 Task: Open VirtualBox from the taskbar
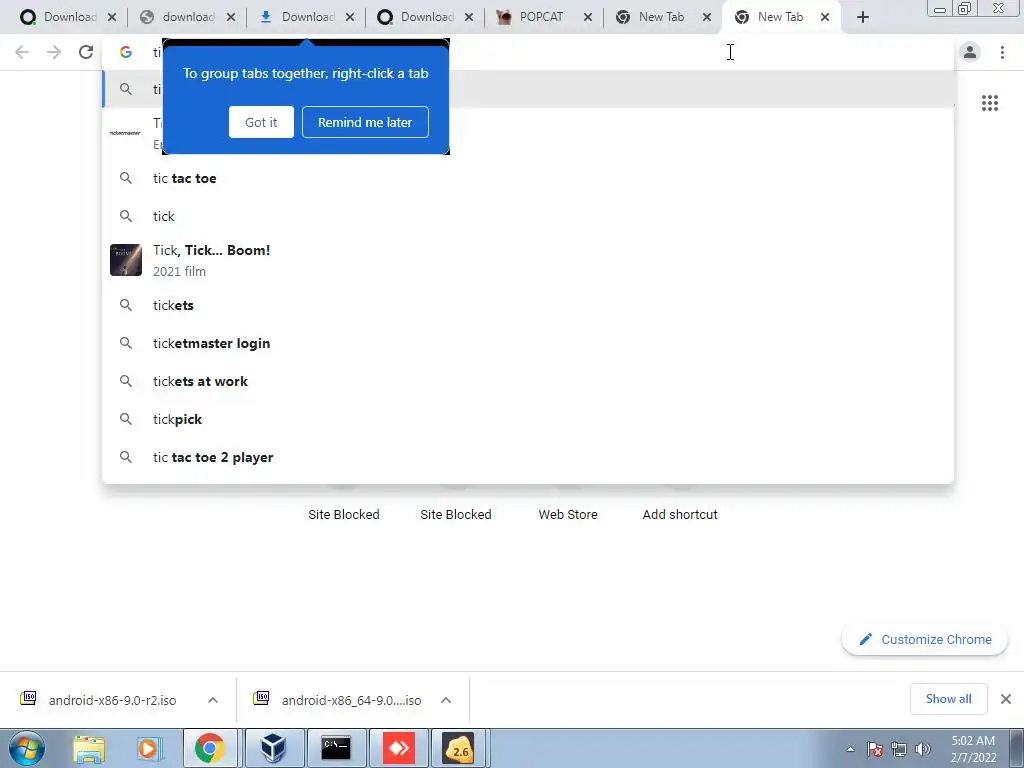(x=274, y=748)
